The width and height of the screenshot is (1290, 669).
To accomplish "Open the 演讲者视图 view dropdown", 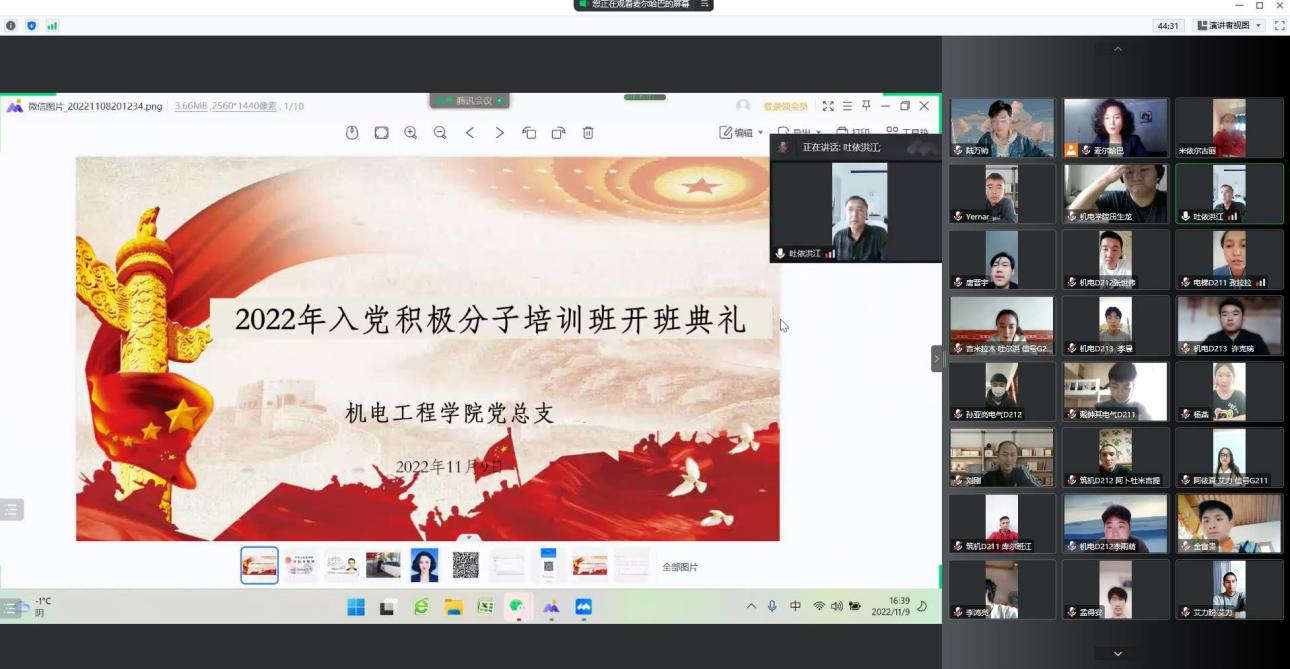I will coord(1229,25).
